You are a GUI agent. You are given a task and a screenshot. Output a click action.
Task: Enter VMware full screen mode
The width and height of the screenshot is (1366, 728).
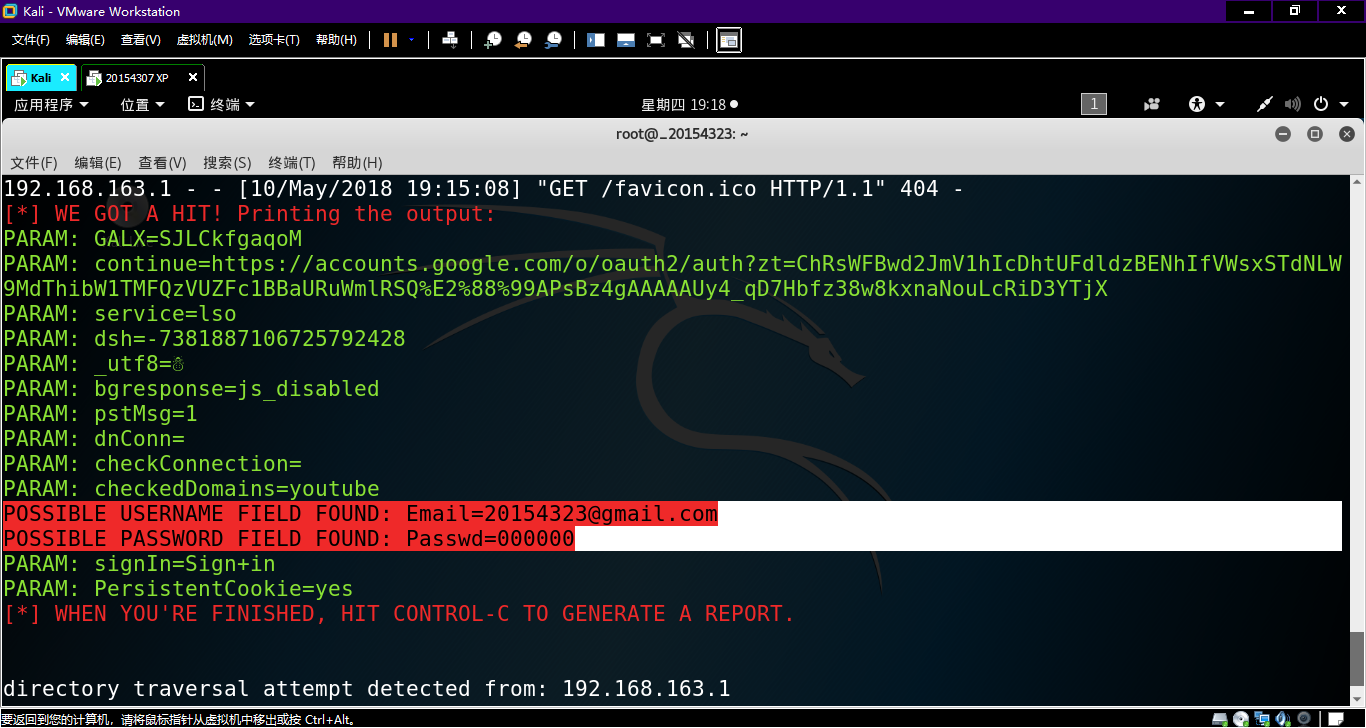(x=656, y=40)
